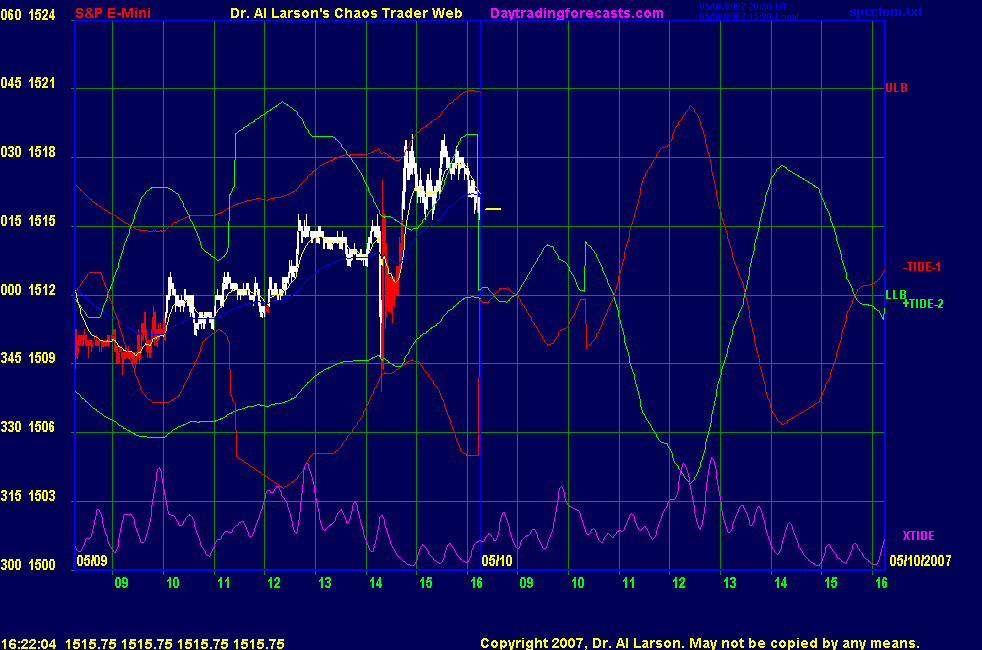The height and width of the screenshot is (650, 982).
Task: Click the 05/09 date marker
Action: pyautogui.click(x=92, y=561)
